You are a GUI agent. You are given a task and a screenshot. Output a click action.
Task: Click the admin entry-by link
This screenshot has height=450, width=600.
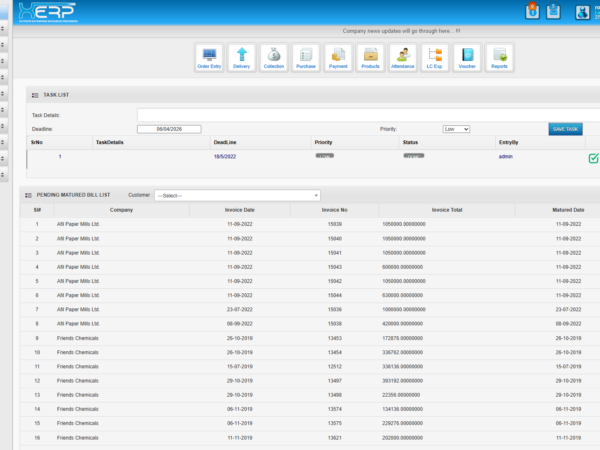coord(505,157)
